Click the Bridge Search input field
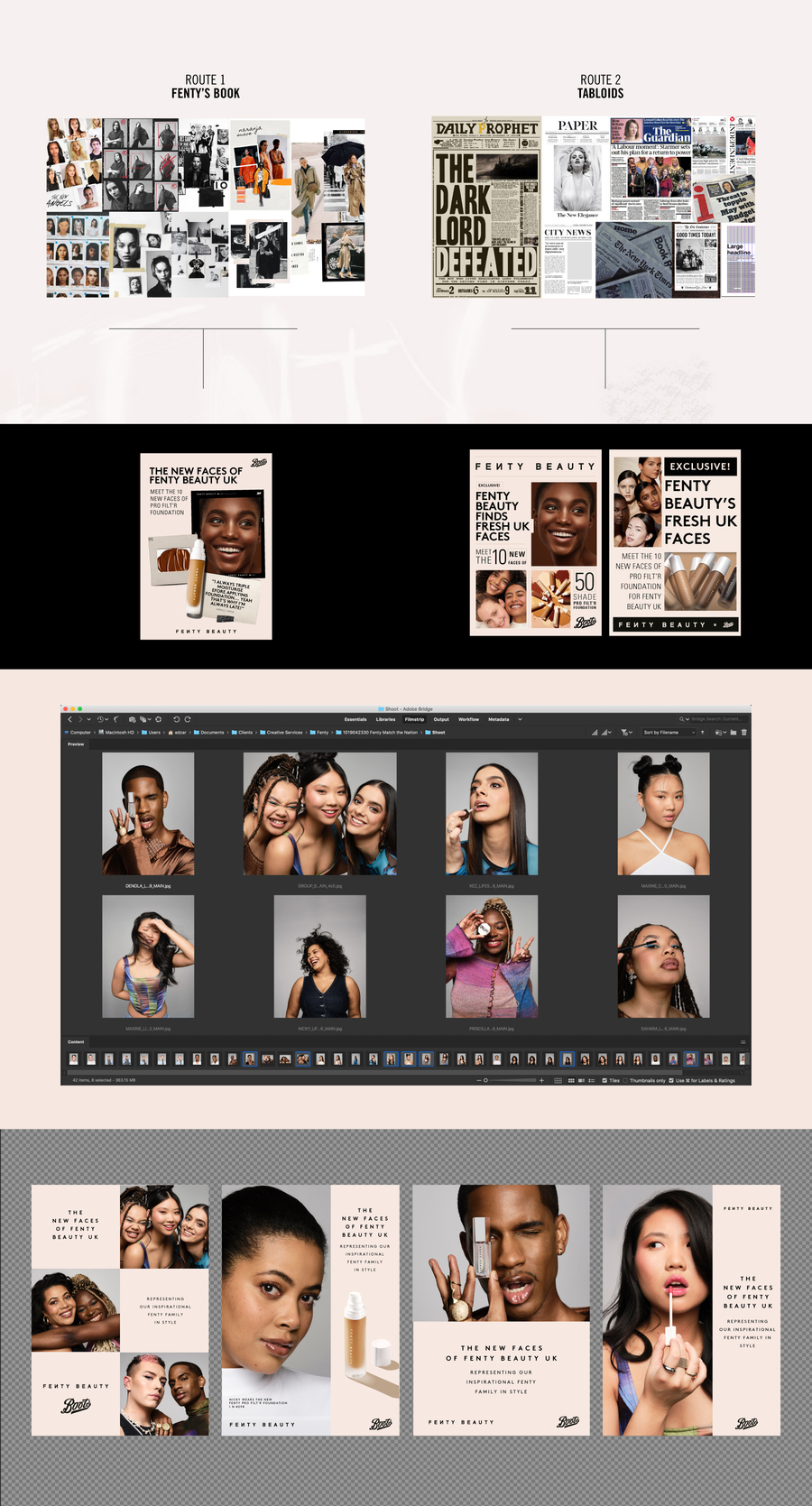Viewport: 812px width, 1506px height. point(717,719)
